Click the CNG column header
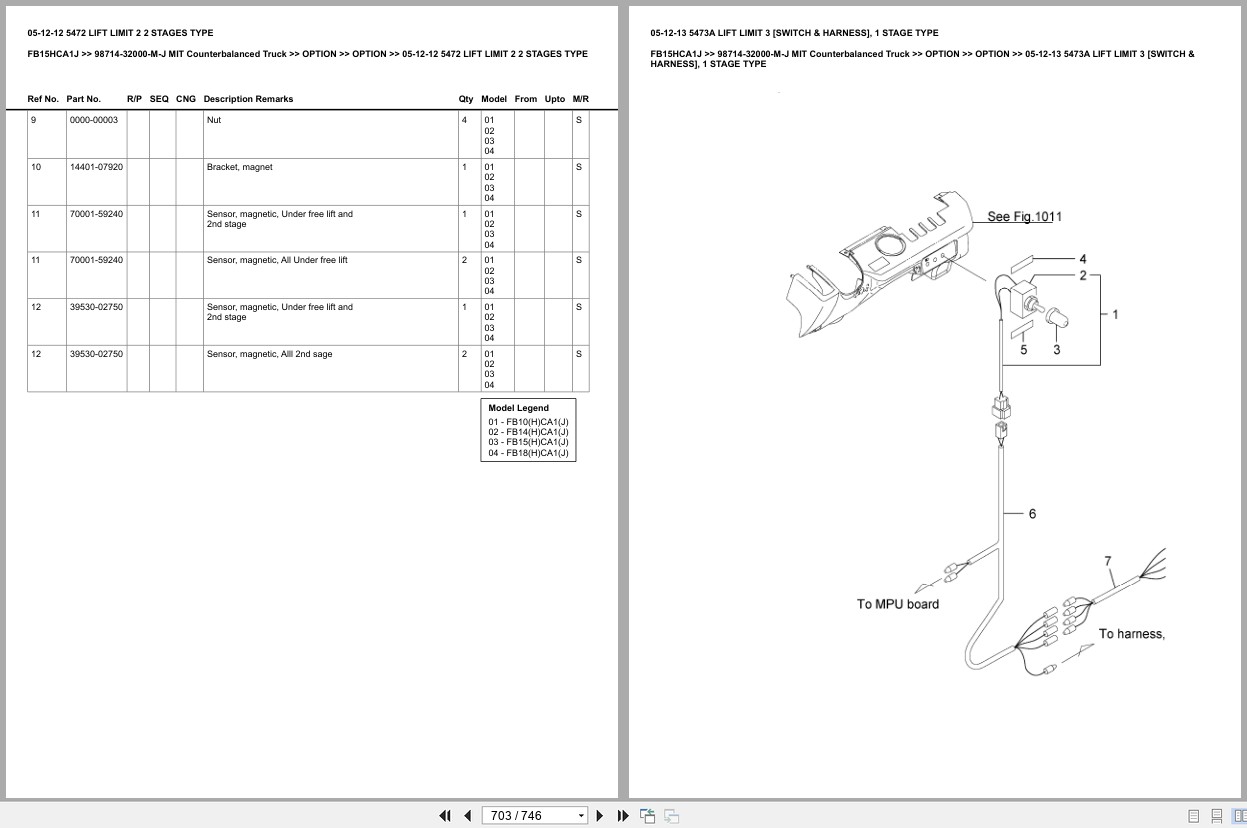 (x=186, y=99)
